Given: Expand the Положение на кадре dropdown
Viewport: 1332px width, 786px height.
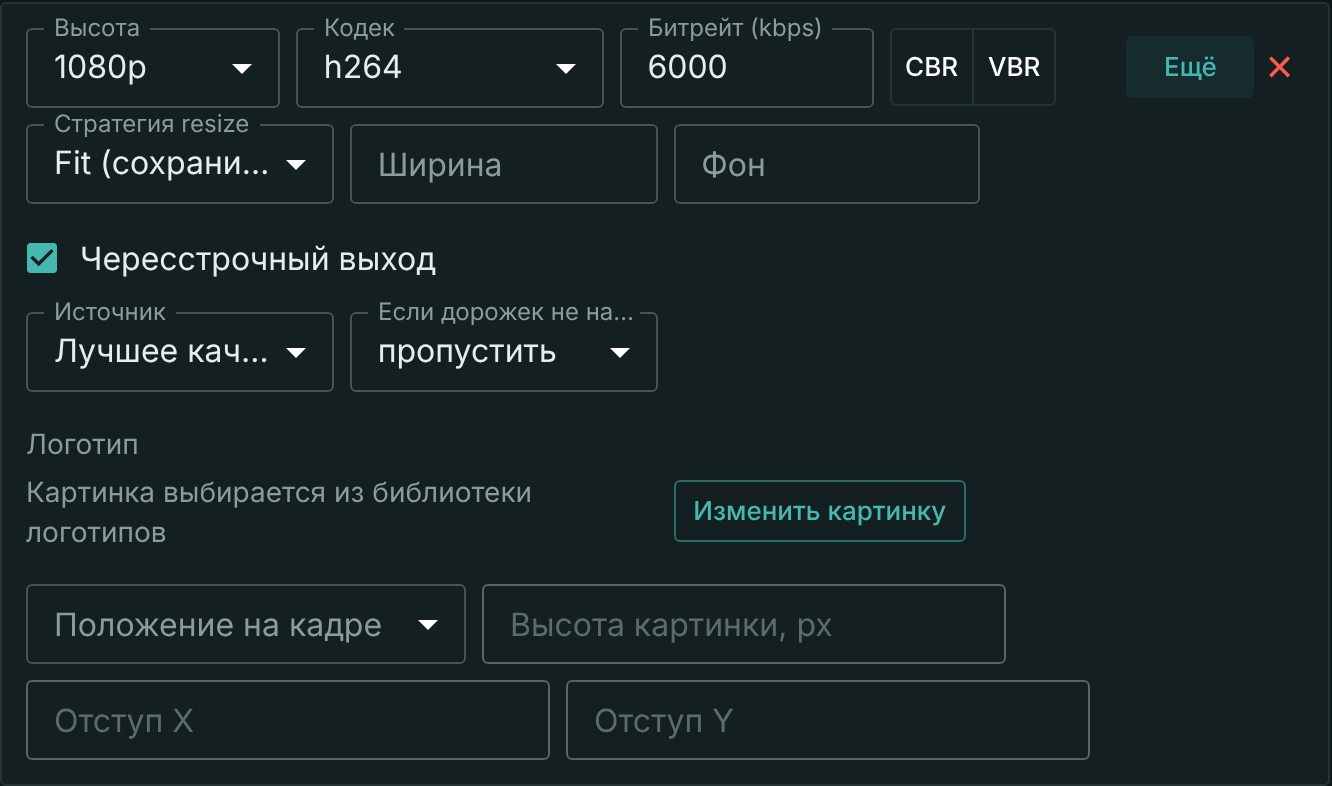Looking at the screenshot, I should pyautogui.click(x=246, y=624).
